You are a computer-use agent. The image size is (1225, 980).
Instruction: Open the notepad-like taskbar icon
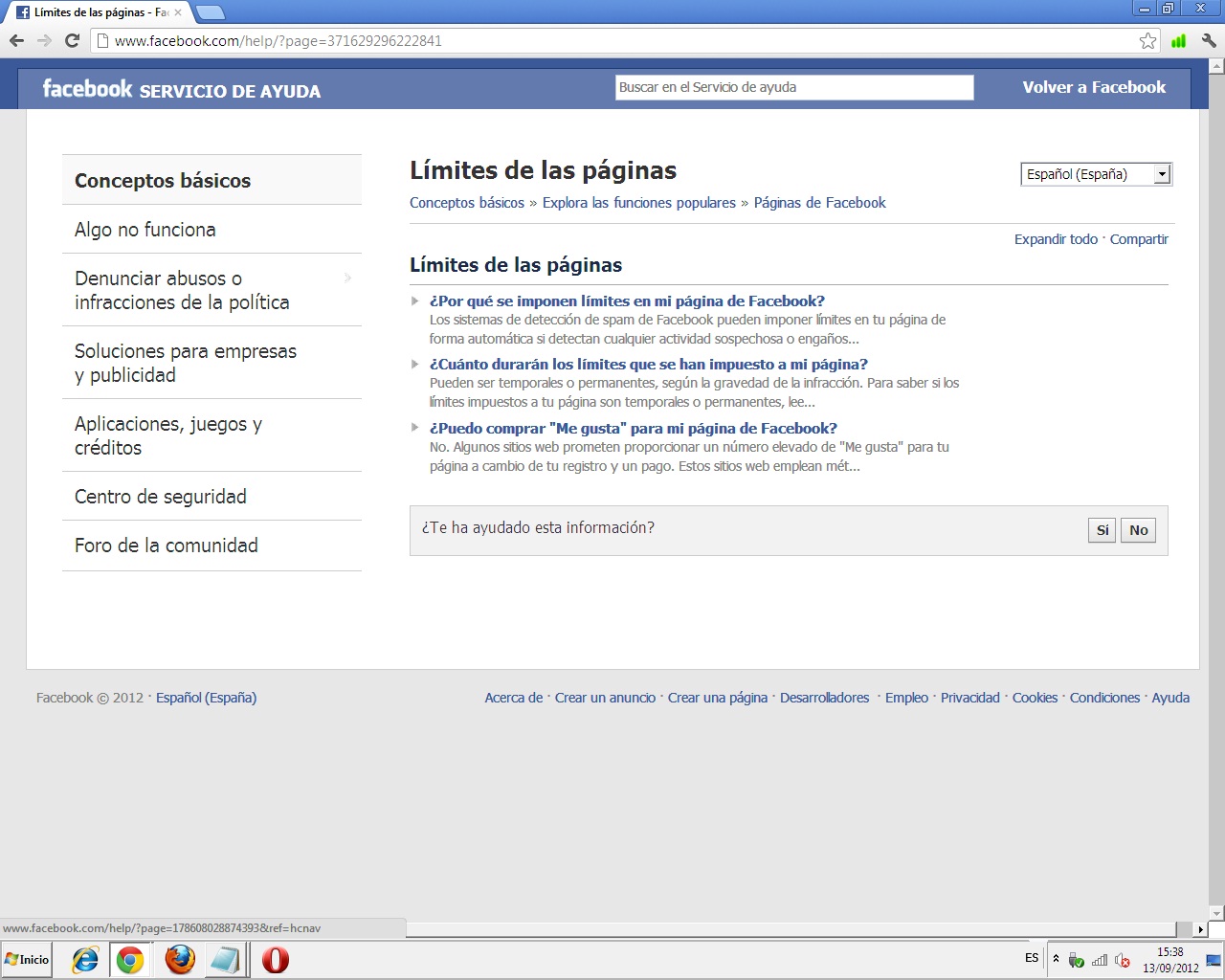[225, 960]
